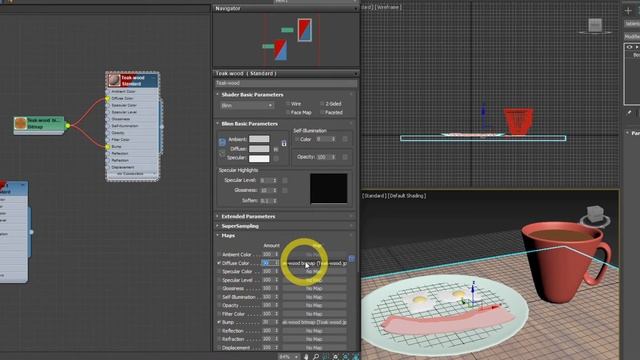Click the Ambient color swatch

coord(259,139)
